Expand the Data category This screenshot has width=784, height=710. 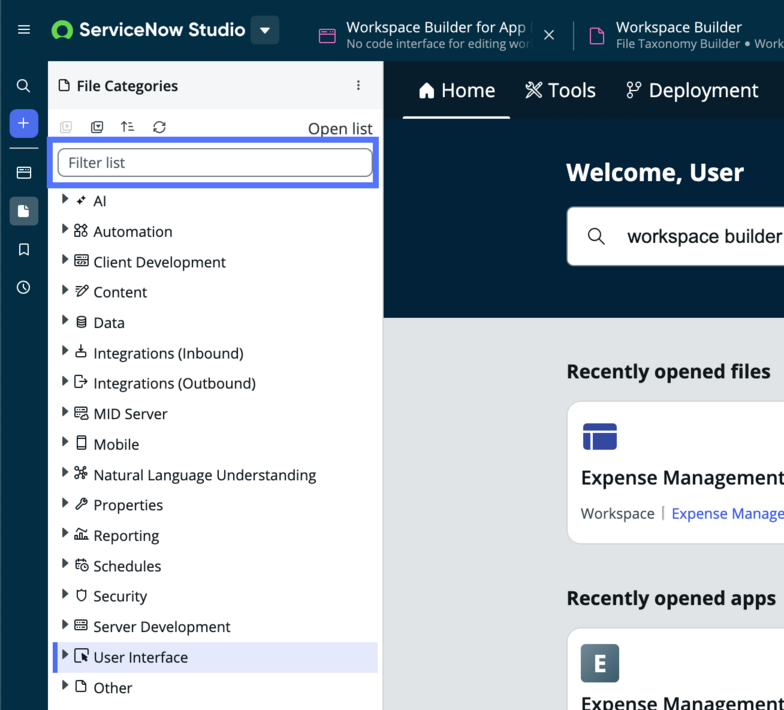64,320
